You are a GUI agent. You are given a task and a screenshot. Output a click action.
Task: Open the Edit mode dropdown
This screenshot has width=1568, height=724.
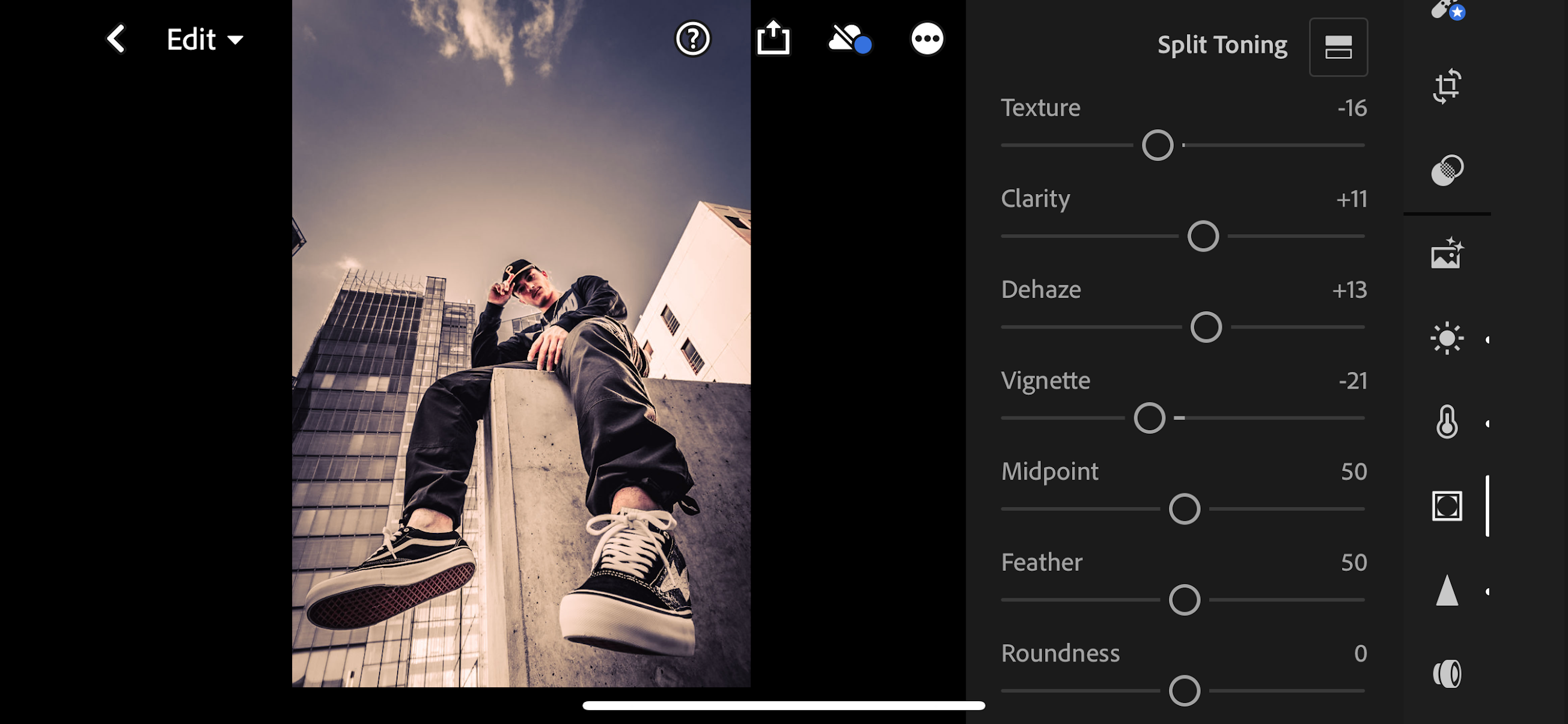coord(204,40)
